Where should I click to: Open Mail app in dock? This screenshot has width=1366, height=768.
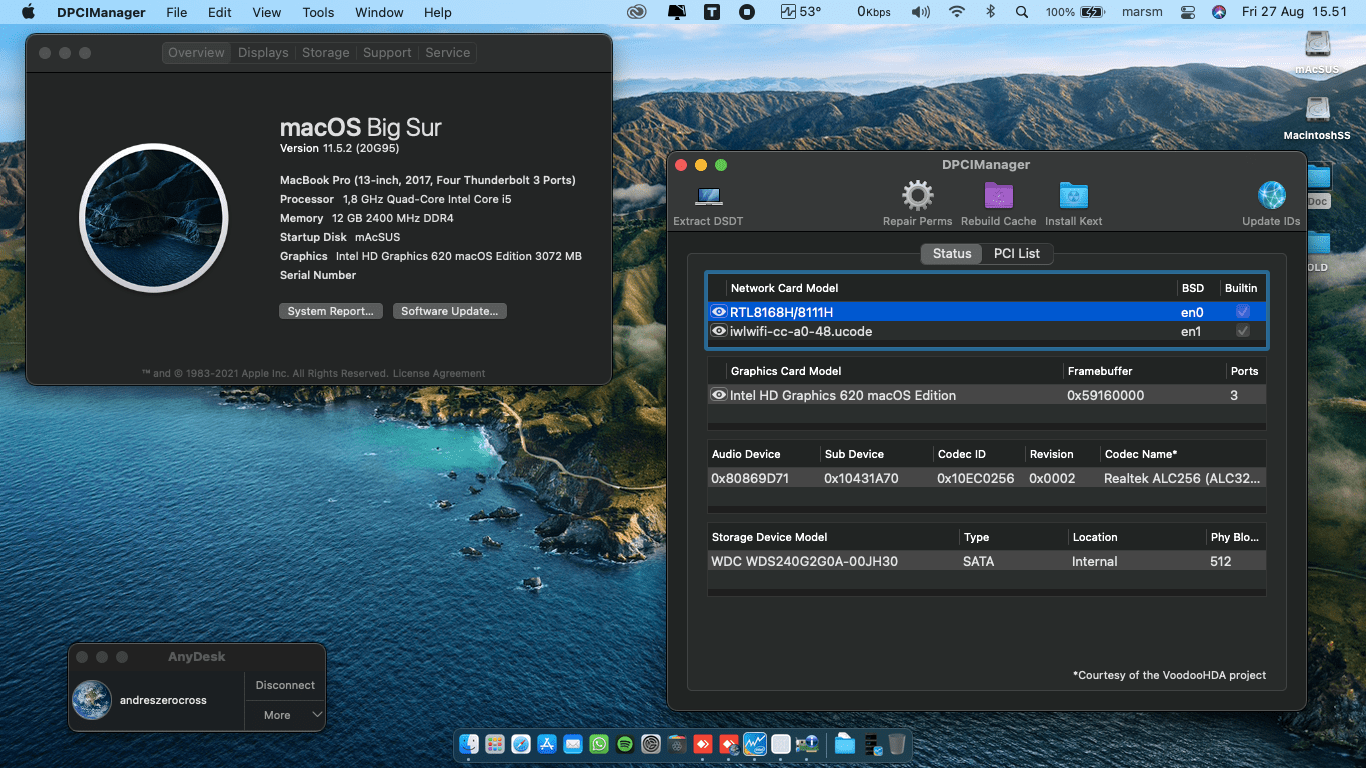[573, 744]
